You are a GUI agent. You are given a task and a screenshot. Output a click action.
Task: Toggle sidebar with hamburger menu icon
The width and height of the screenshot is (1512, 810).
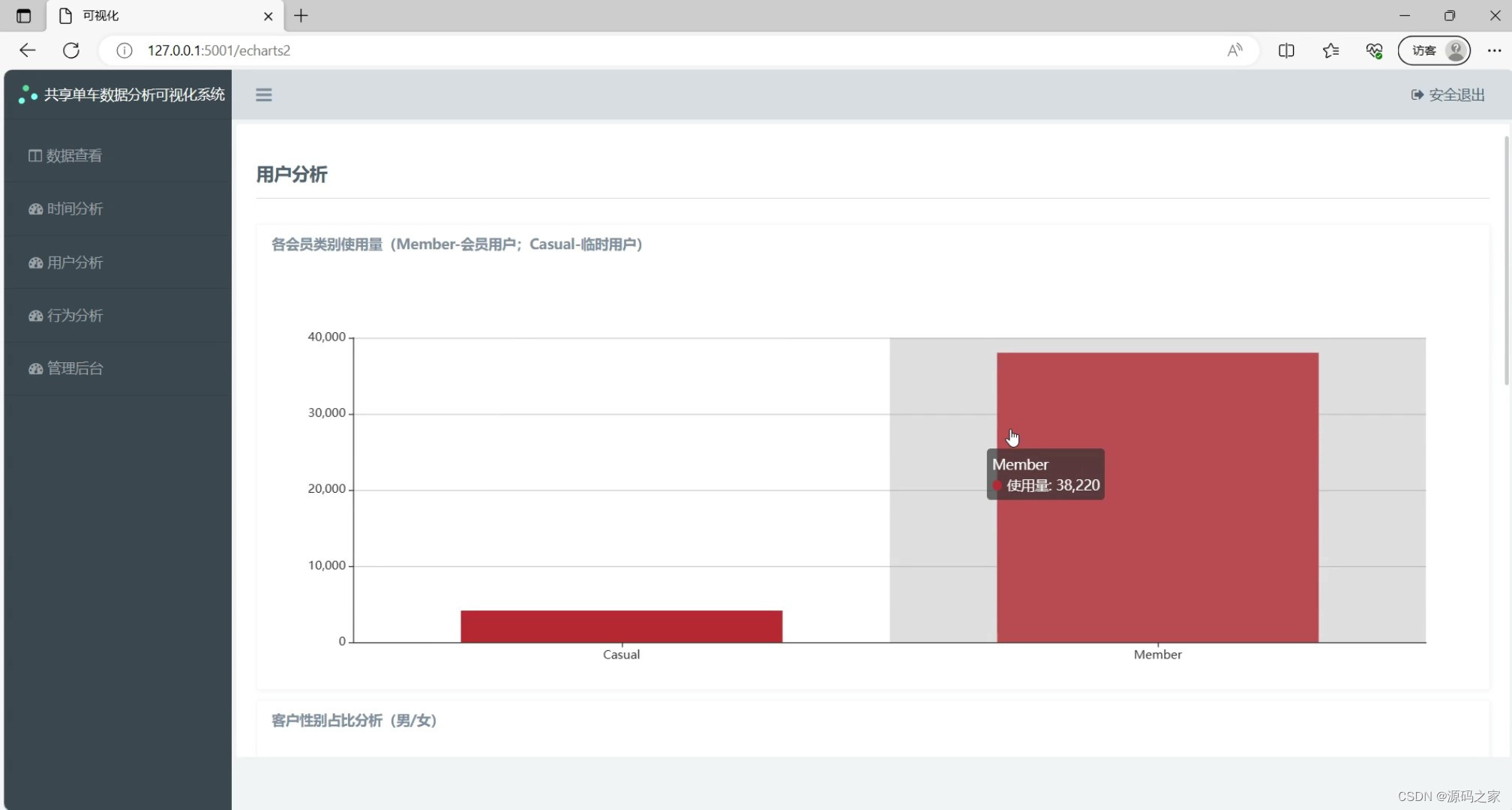point(263,94)
